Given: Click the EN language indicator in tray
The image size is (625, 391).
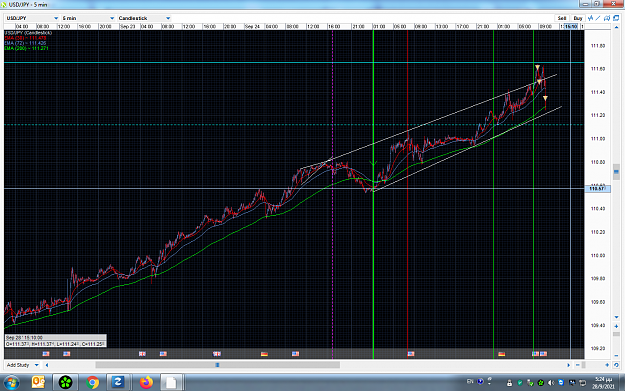Looking at the screenshot, I should point(470,381).
